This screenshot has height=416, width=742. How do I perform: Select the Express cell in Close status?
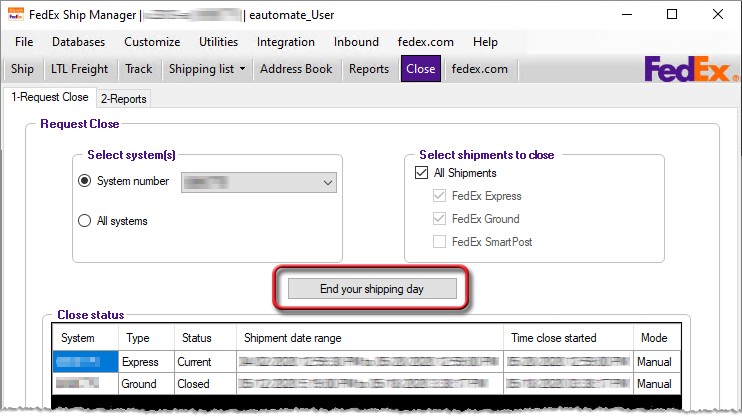[x=146, y=362]
